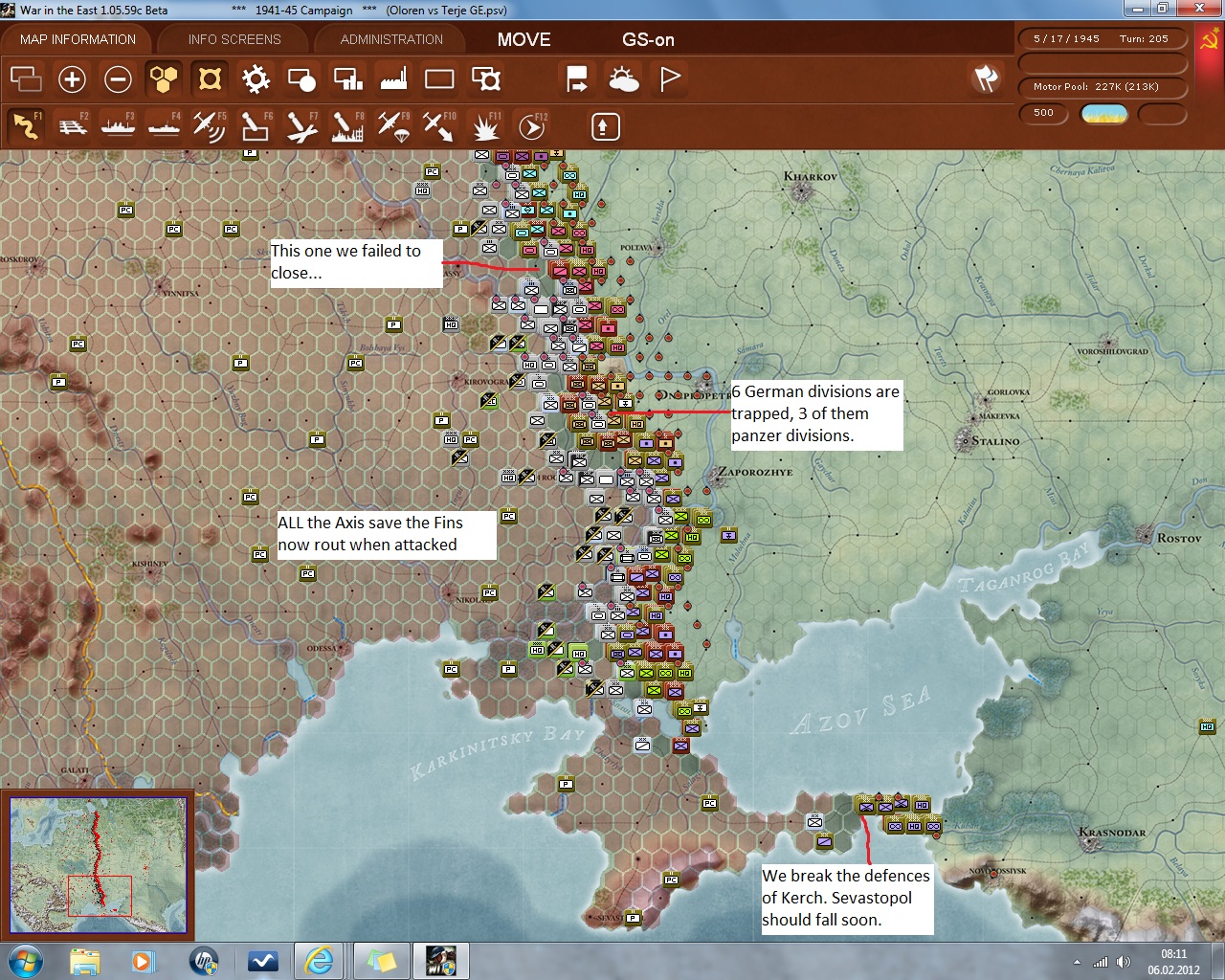Screen dimensions: 1225x980
Task: Open the Windows Start menu
Action: click(x=24, y=960)
